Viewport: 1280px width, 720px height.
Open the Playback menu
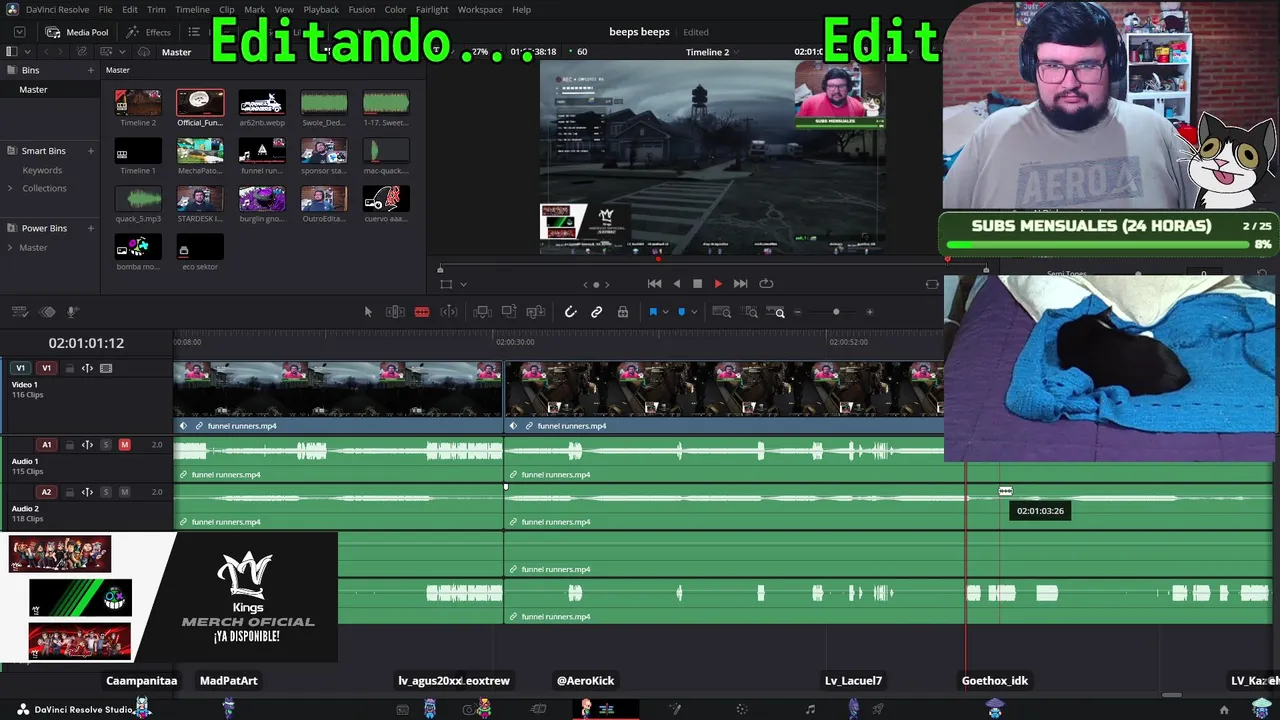click(321, 9)
